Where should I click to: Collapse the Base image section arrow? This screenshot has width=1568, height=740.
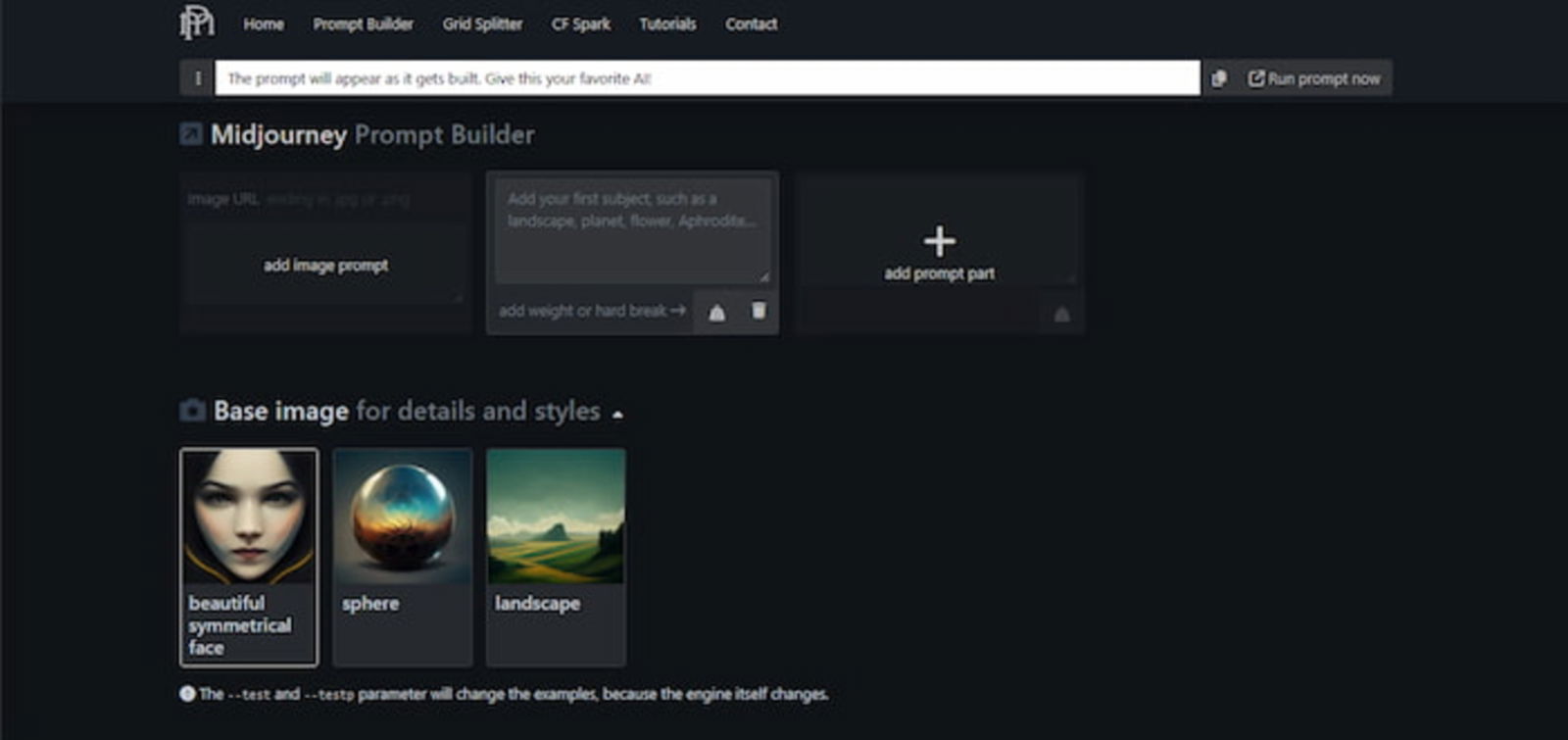click(617, 415)
